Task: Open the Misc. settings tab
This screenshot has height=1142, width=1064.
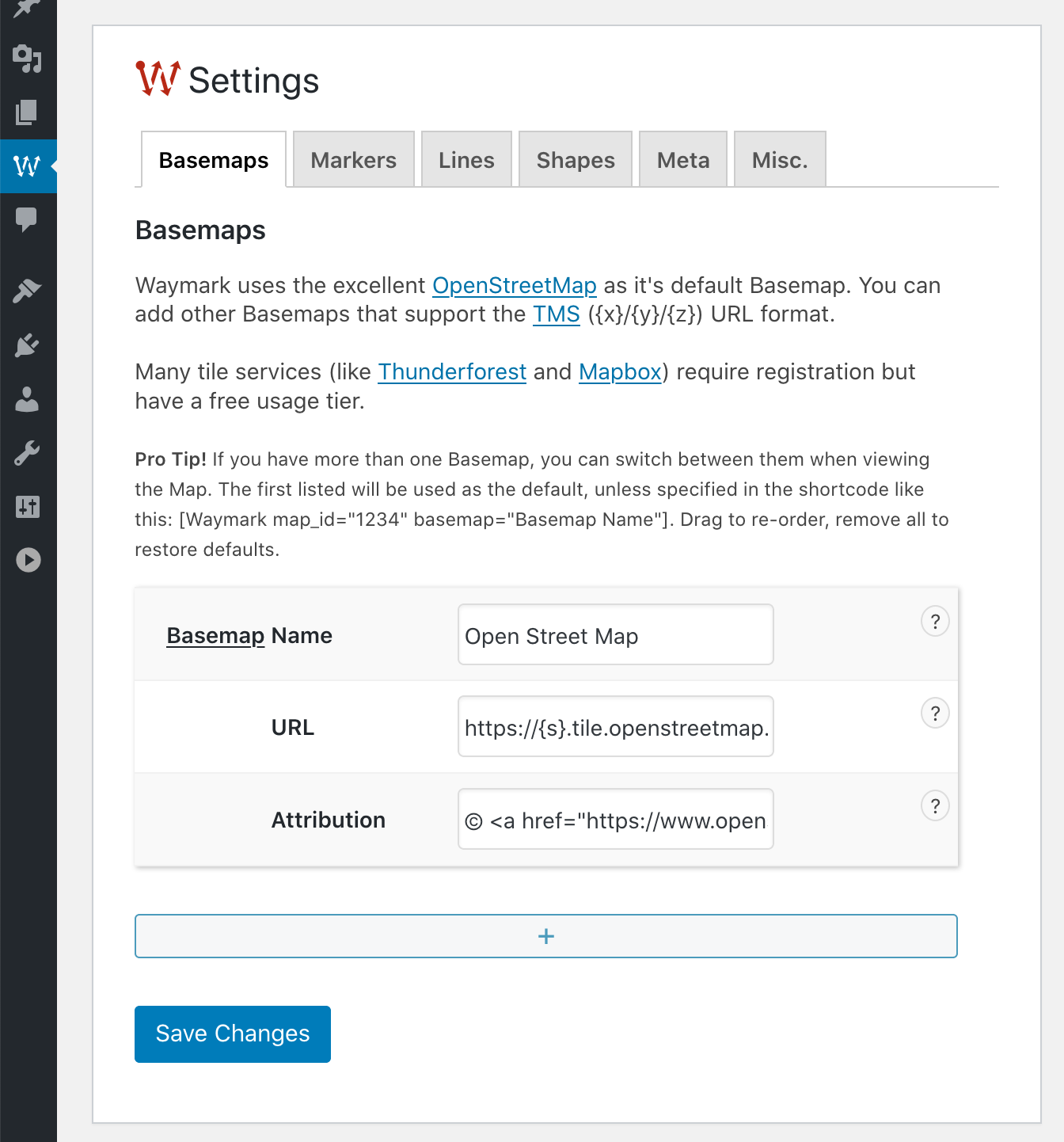Action: pyautogui.click(x=780, y=160)
